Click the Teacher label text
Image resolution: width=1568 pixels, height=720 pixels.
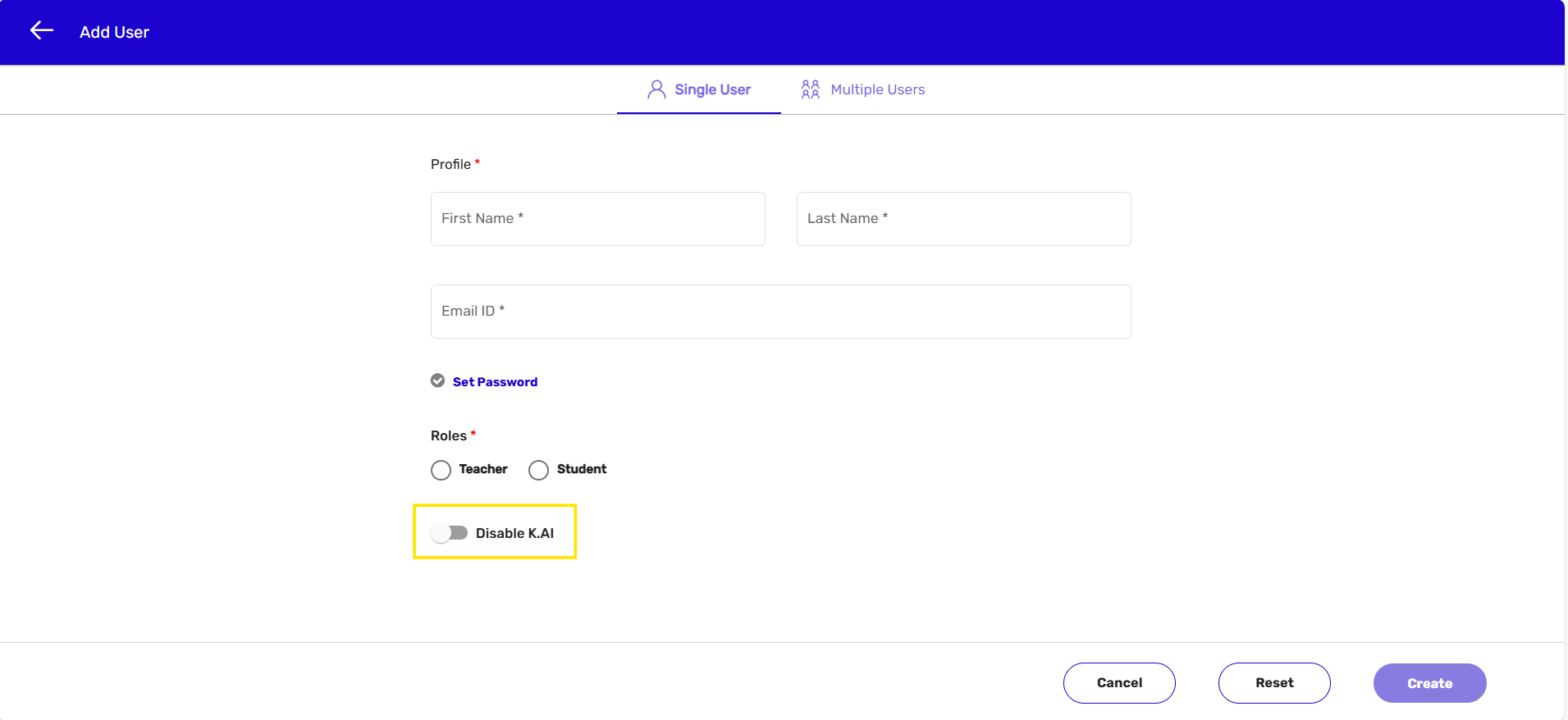tap(483, 469)
